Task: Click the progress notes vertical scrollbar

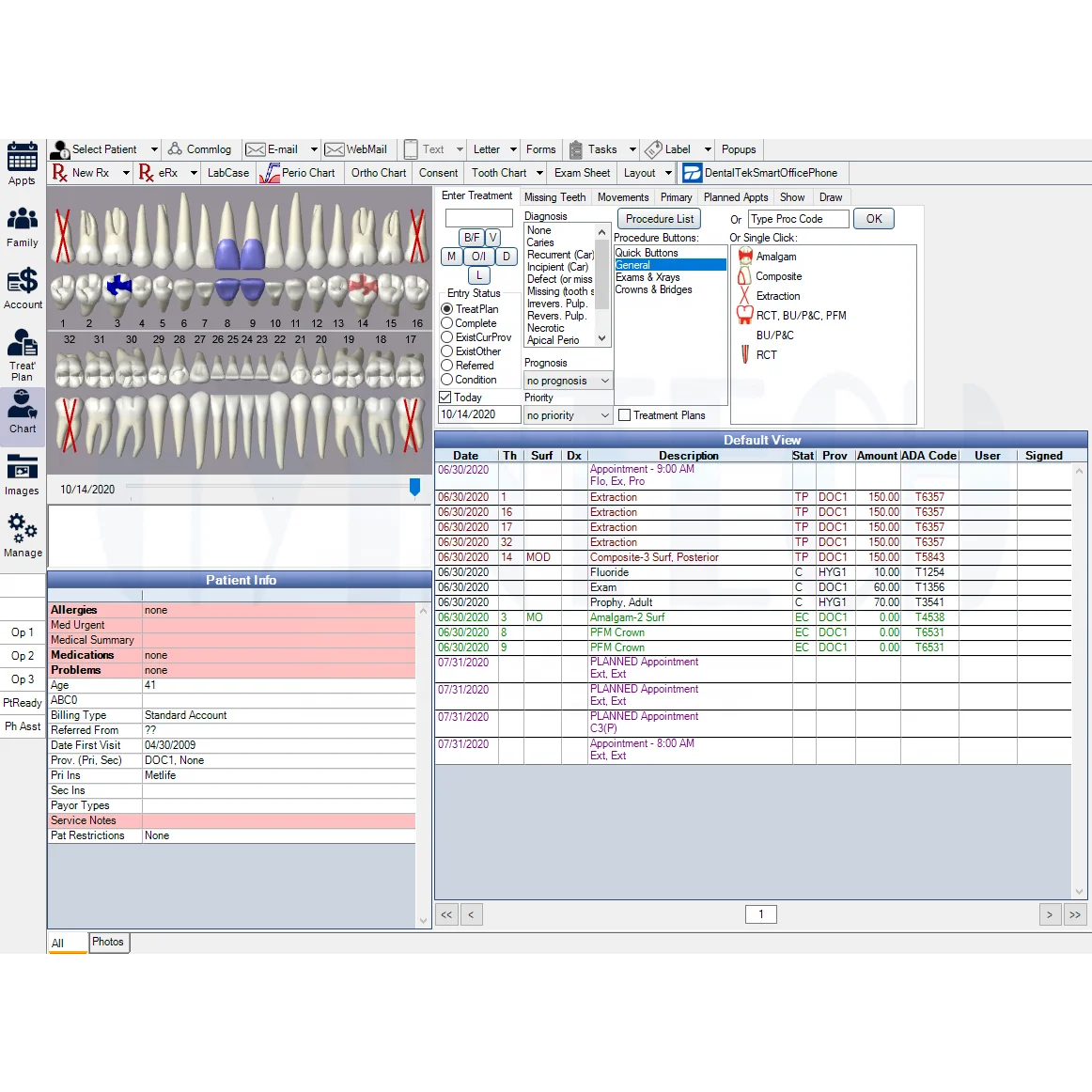Action: (1079, 681)
